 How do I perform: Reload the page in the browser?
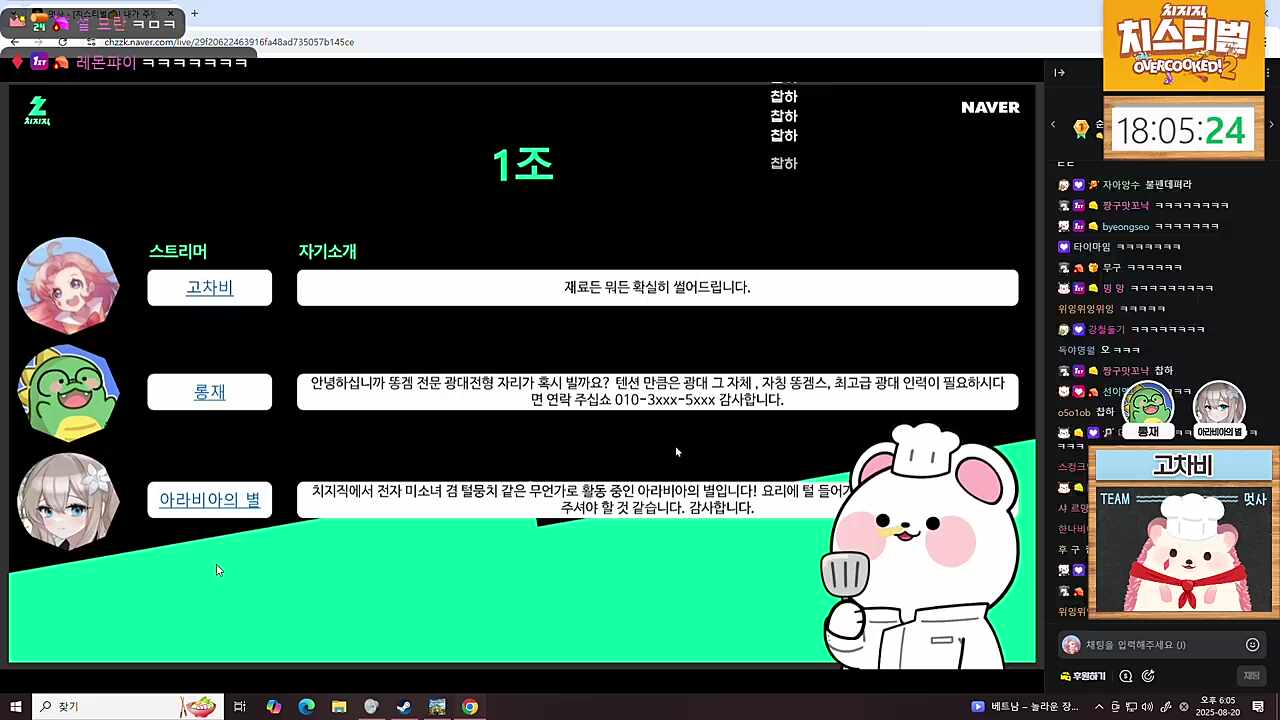[62, 42]
